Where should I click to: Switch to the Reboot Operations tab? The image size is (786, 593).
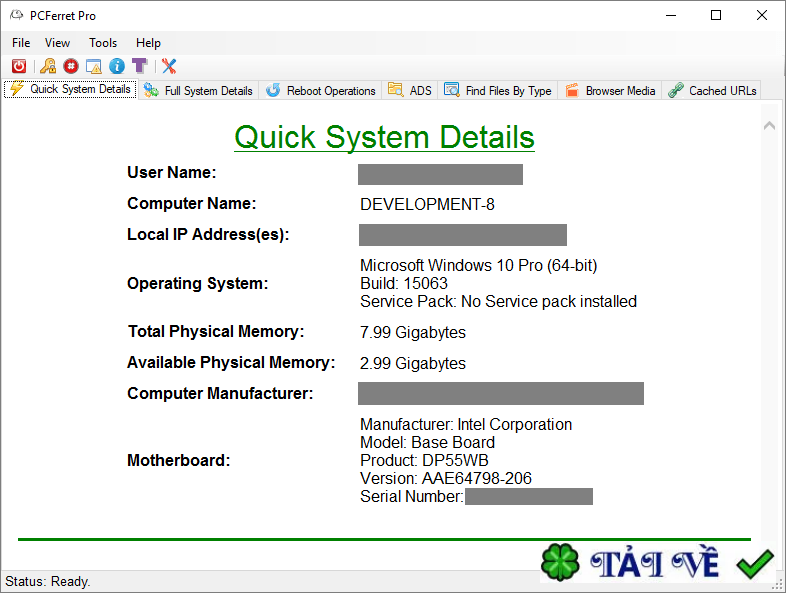click(x=321, y=90)
